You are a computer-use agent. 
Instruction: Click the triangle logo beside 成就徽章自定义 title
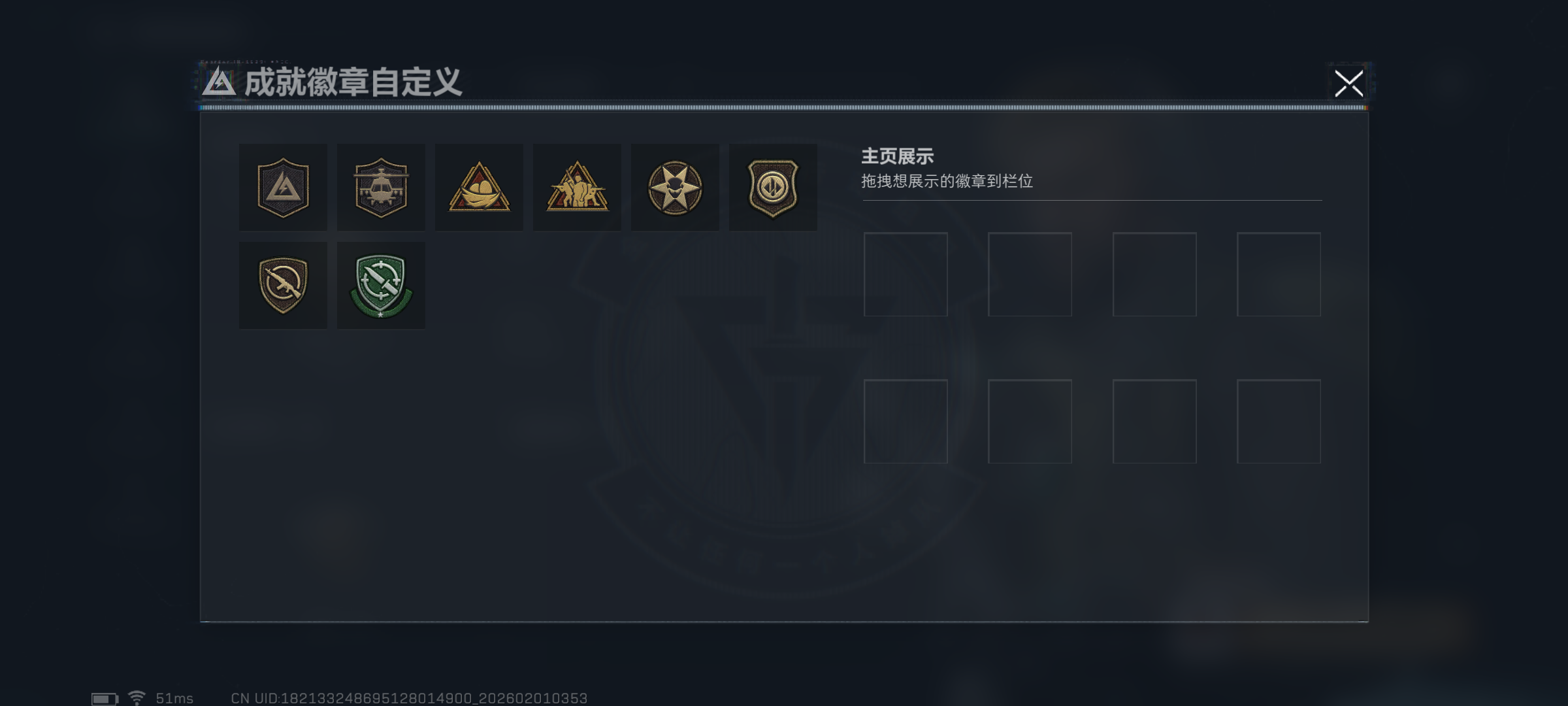[219, 82]
